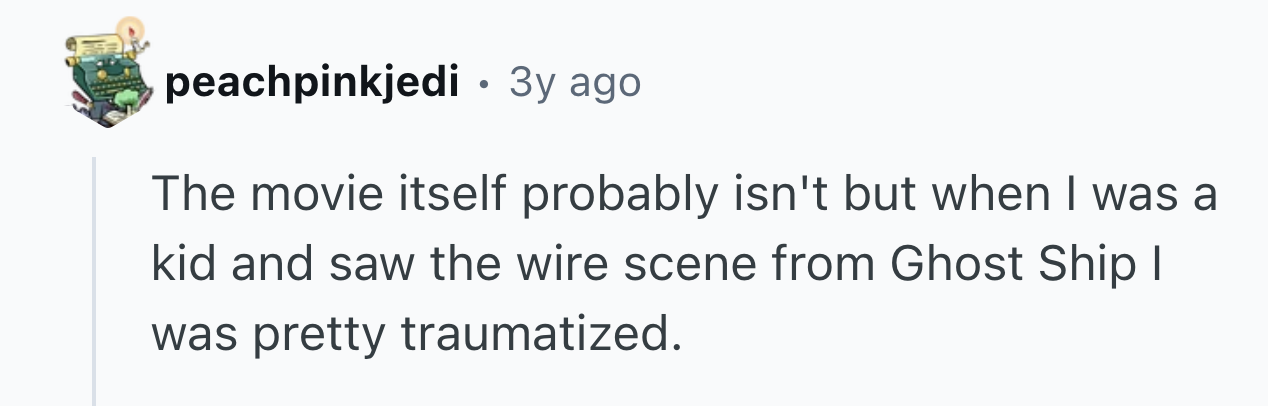
Task: Click the 3y ago timestamp
Action: 574,83
